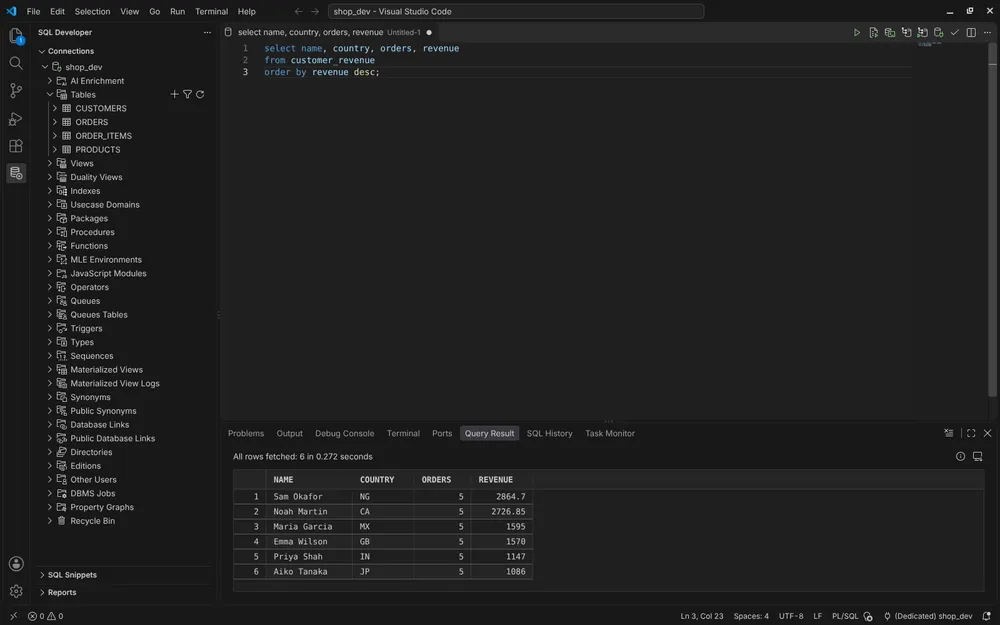The width and height of the screenshot is (1000, 625).
Task: Click Spaces: 4 indentation setting
Action: coord(751,616)
